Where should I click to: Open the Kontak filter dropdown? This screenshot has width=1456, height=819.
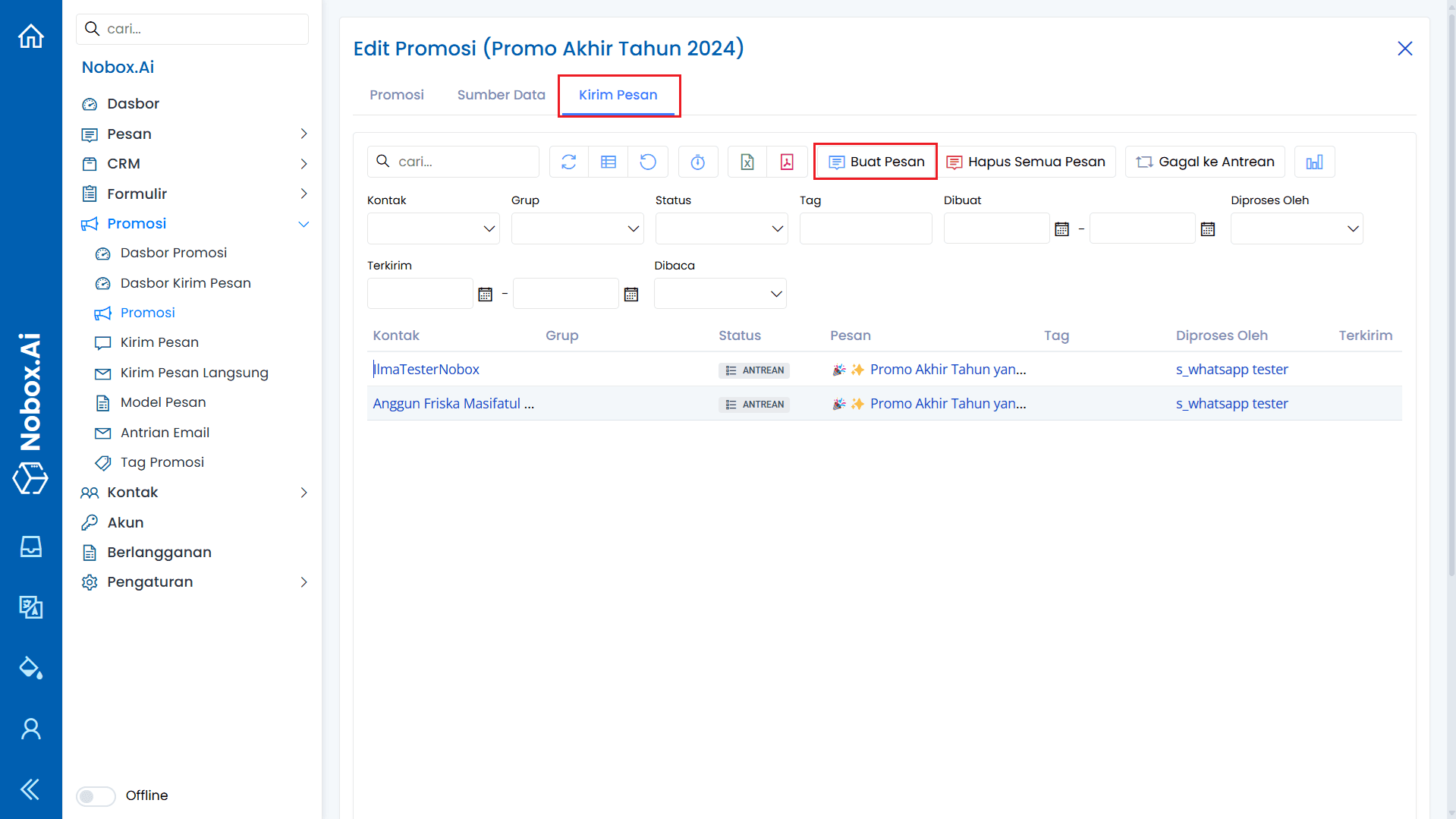pyautogui.click(x=432, y=228)
